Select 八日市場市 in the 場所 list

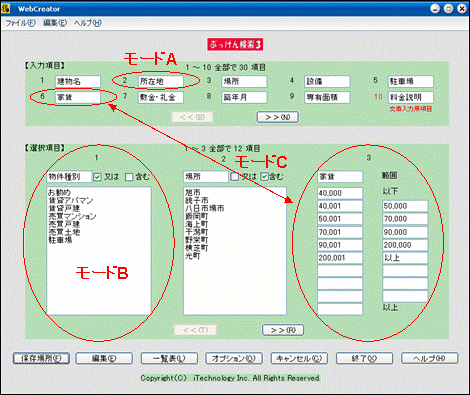click(205, 208)
